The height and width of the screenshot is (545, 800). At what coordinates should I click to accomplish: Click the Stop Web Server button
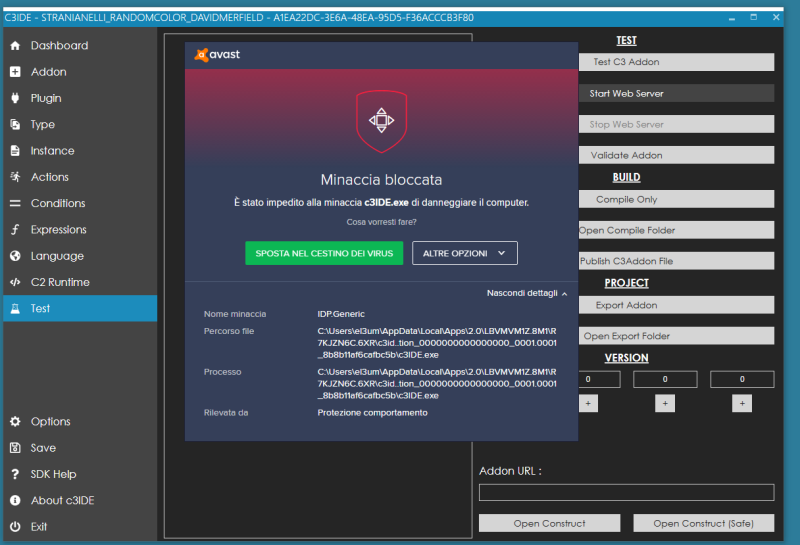point(676,124)
